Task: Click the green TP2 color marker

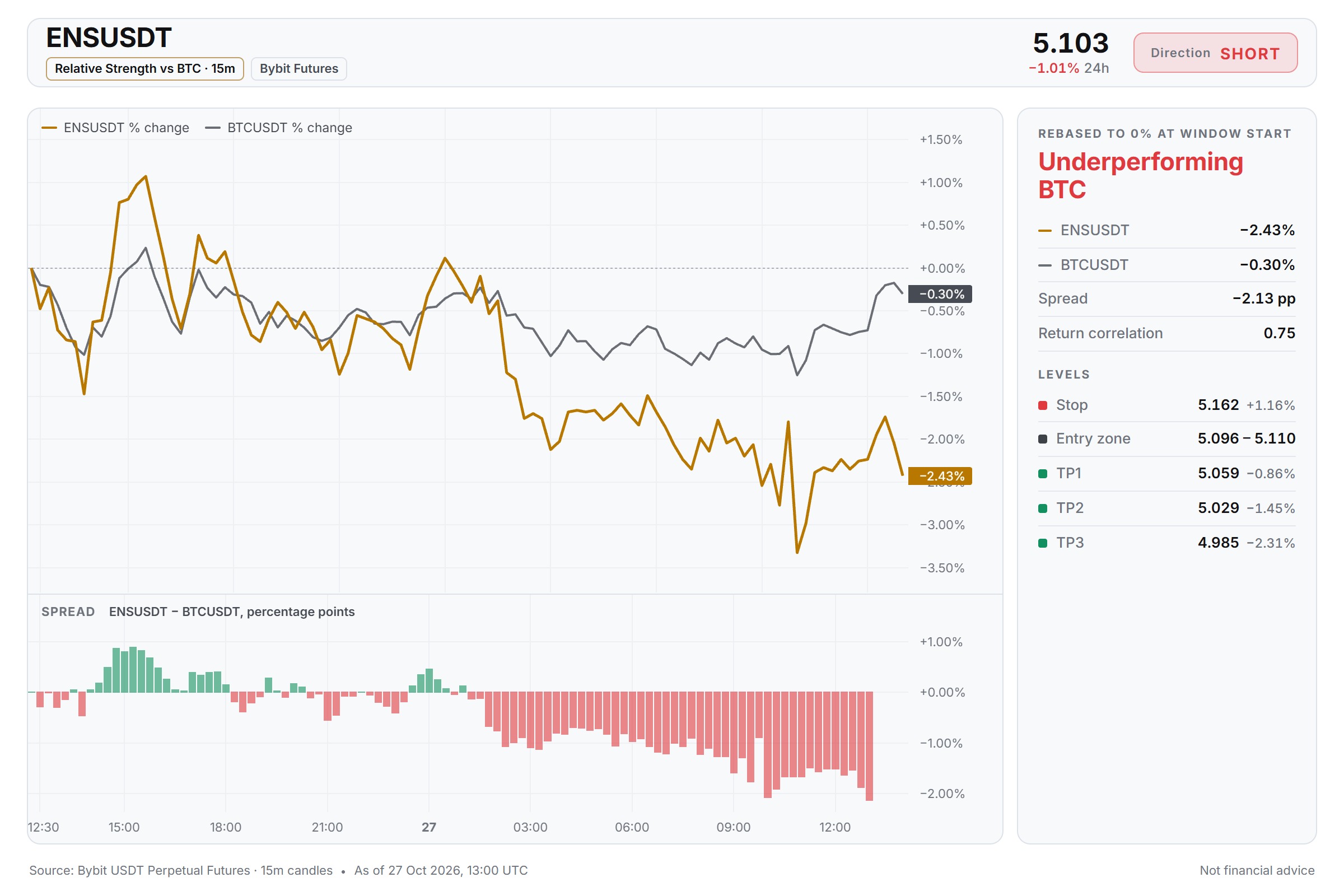Action: click(x=1042, y=508)
